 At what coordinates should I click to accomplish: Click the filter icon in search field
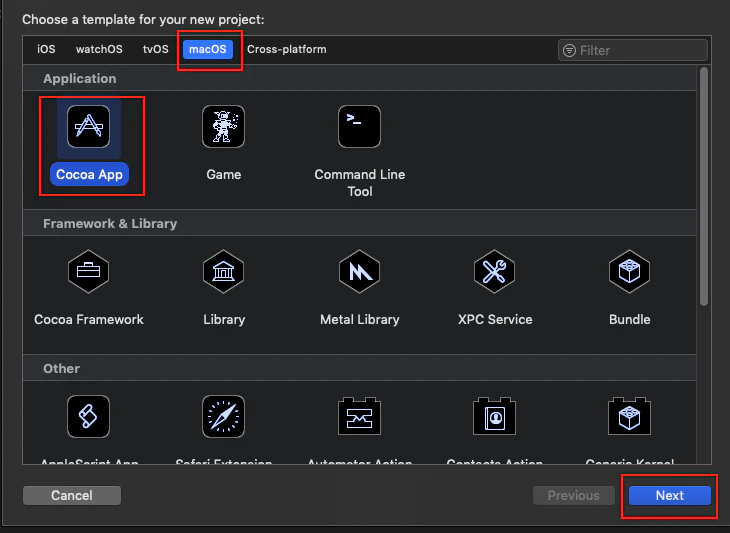[x=569, y=50]
